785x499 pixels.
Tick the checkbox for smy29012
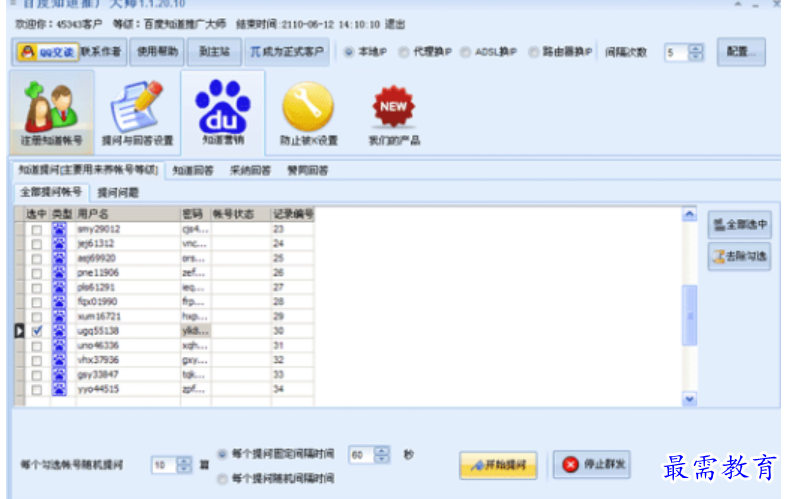point(37,230)
